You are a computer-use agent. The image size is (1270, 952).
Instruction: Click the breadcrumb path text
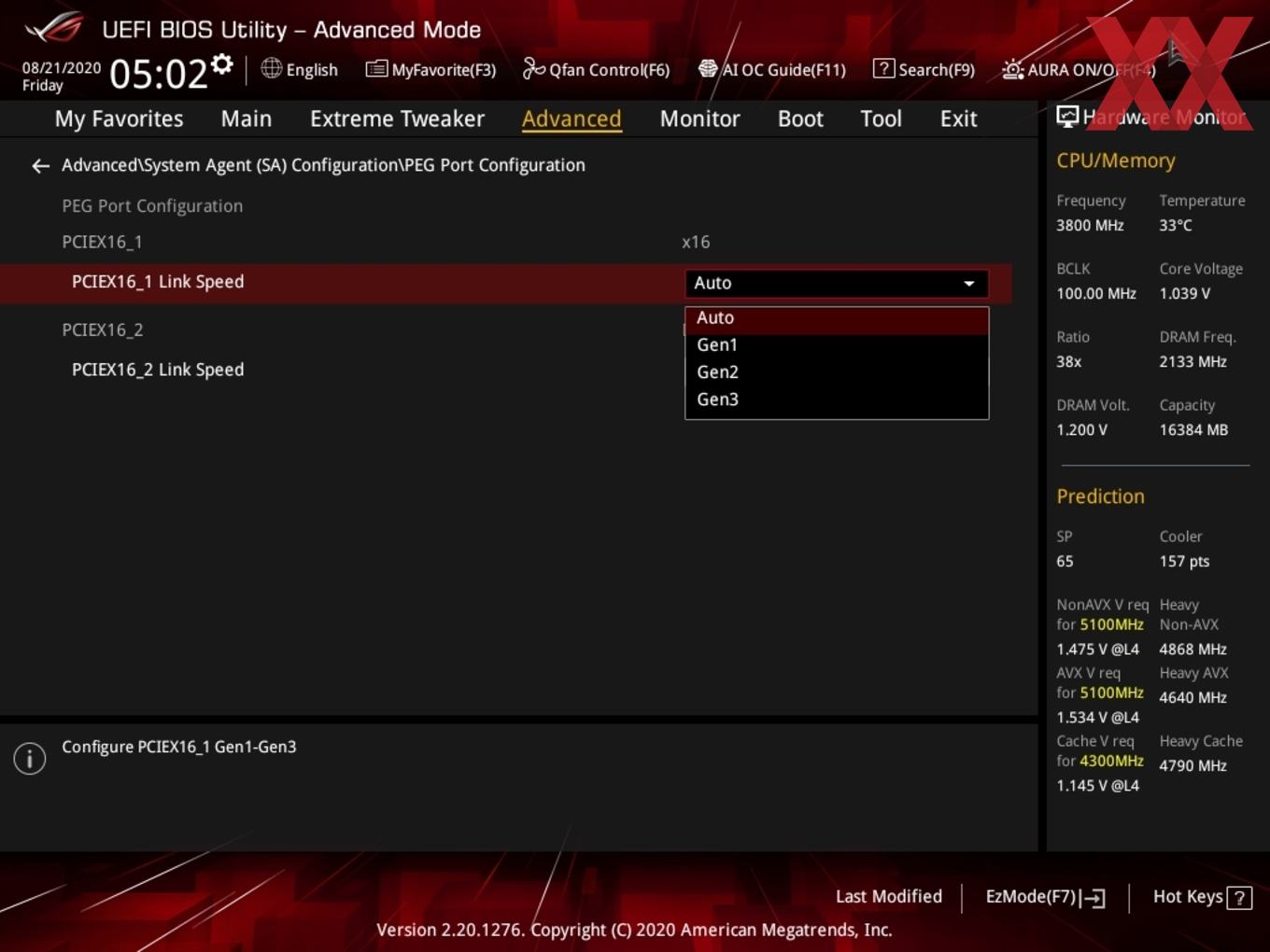click(x=323, y=165)
